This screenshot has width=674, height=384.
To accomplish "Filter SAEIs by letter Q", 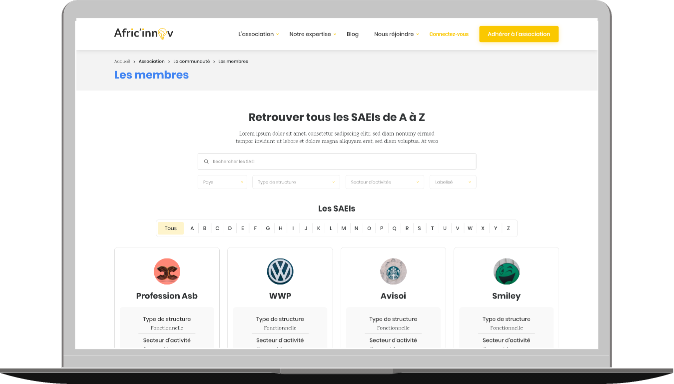I will point(394,228).
